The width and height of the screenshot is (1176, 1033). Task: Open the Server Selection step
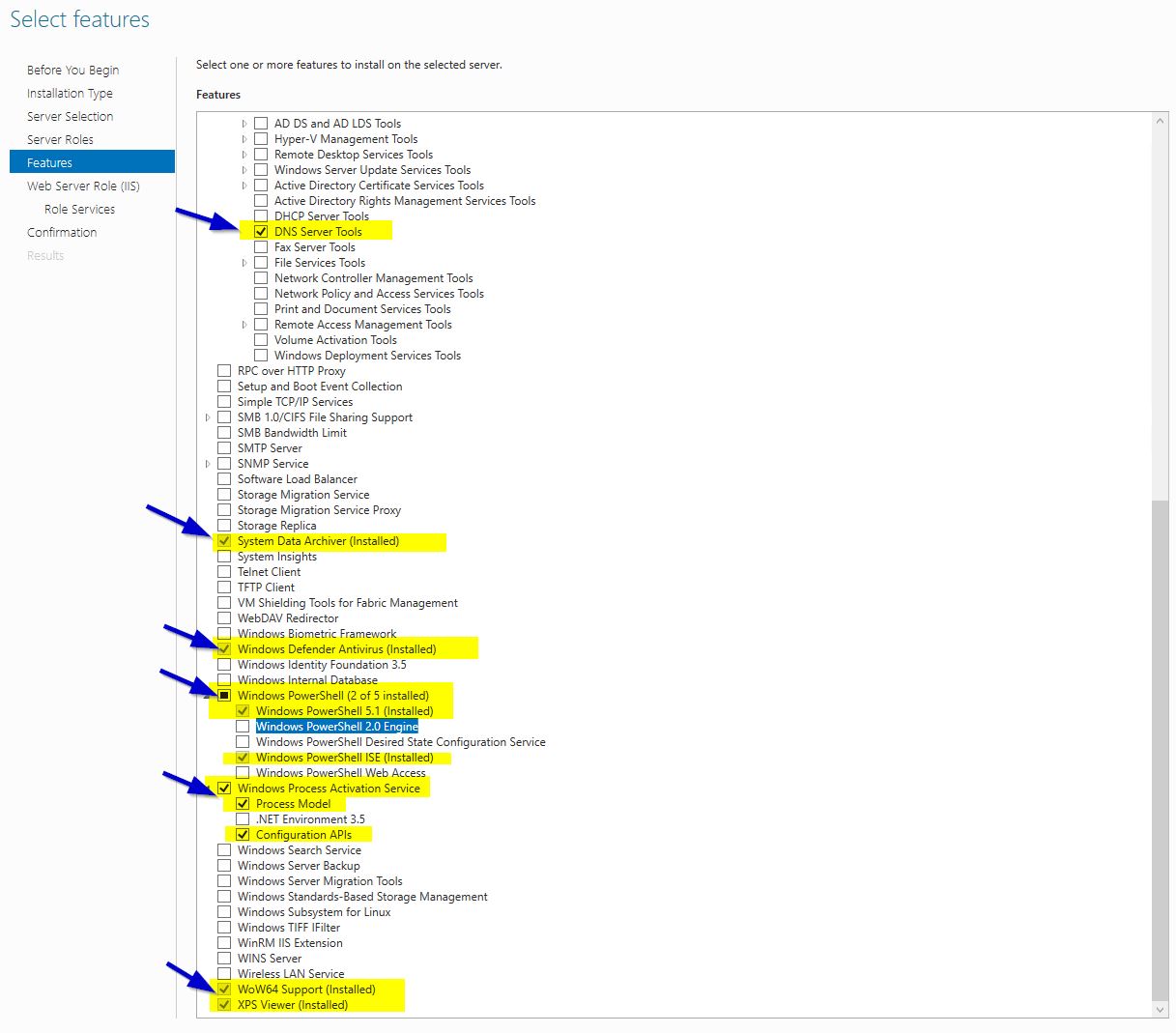point(70,116)
